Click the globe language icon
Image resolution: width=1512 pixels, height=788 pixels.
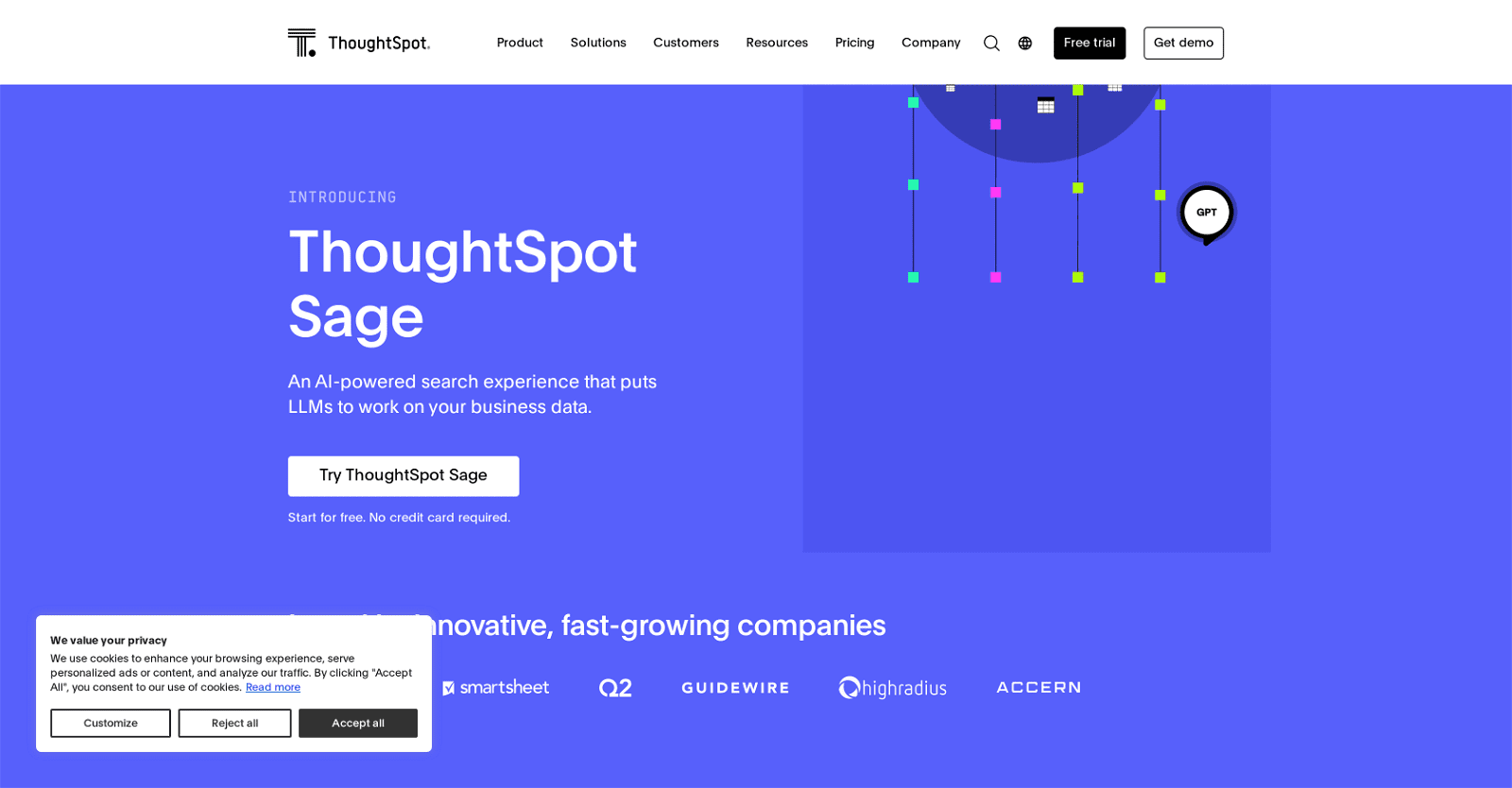[1025, 43]
